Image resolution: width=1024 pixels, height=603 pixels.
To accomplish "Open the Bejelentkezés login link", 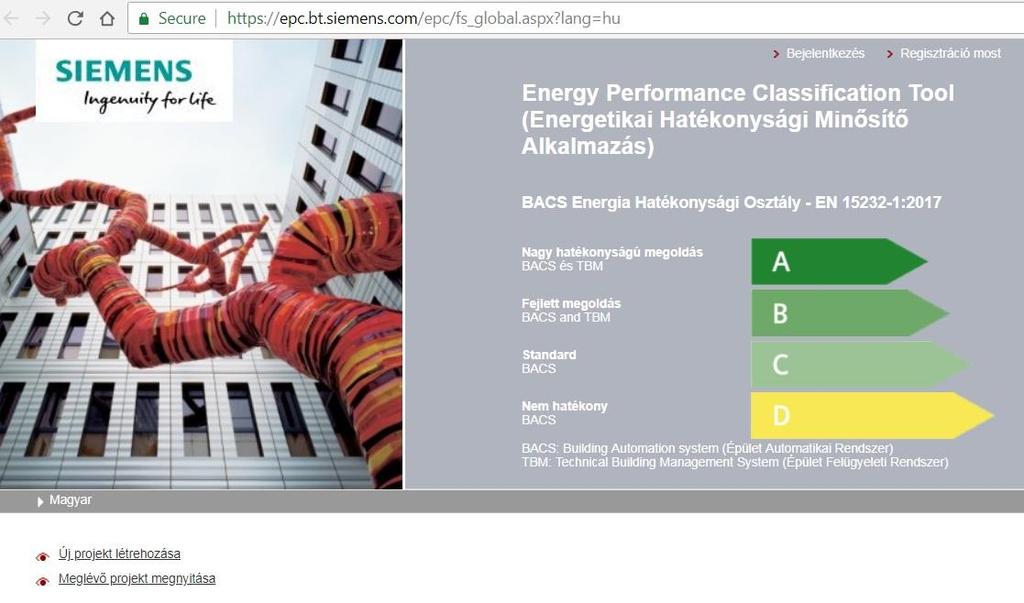I will tap(825, 54).
